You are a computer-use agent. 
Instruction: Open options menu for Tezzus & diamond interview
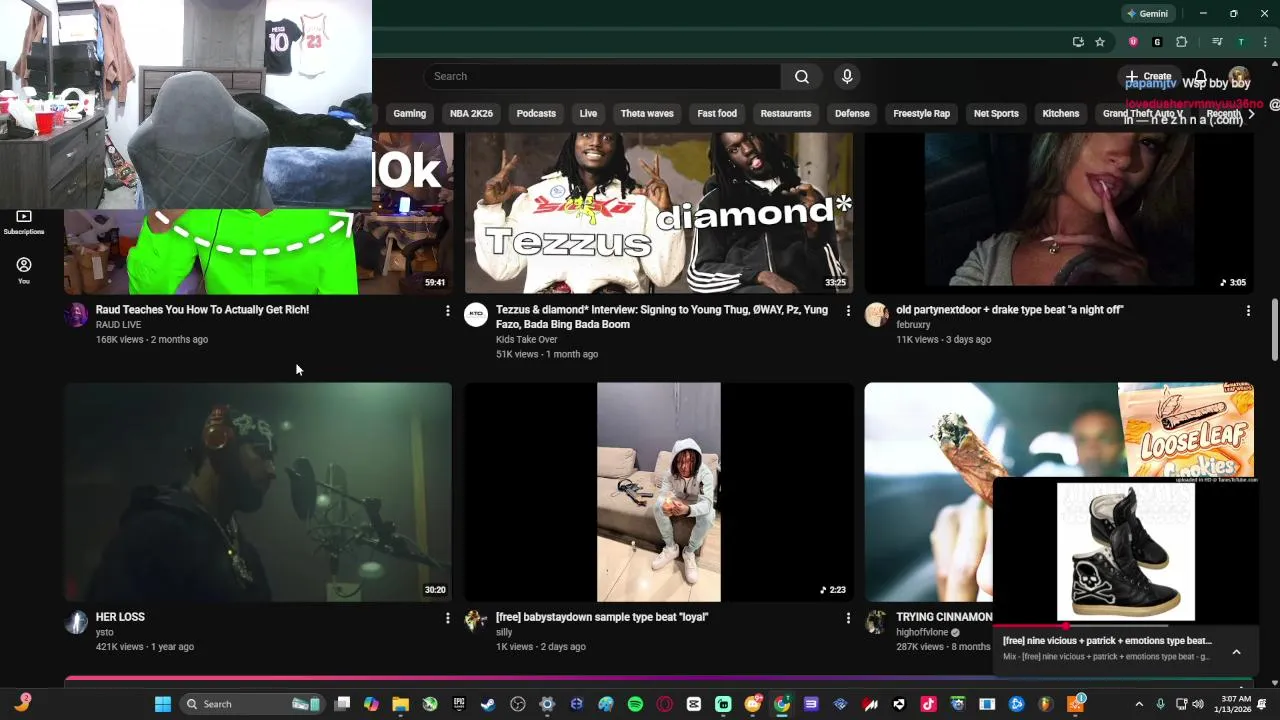[848, 311]
